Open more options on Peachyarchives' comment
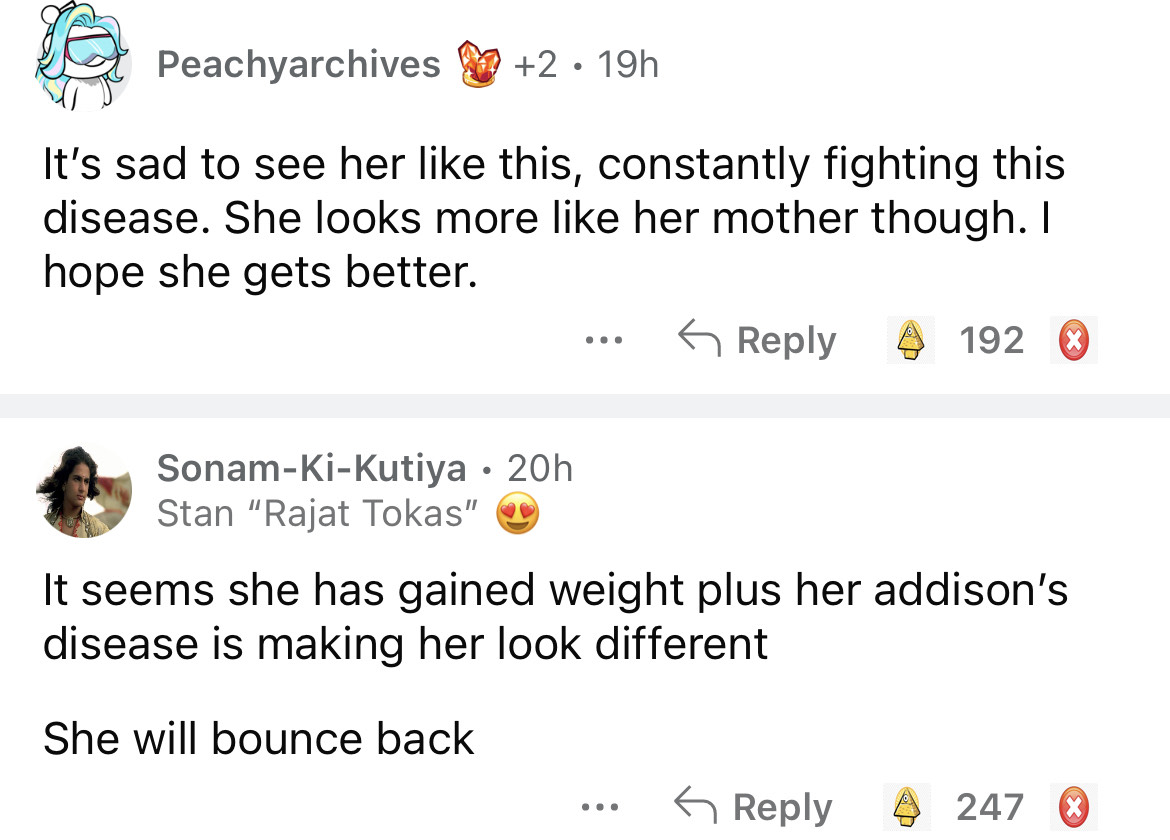1170x840 pixels. (x=603, y=341)
